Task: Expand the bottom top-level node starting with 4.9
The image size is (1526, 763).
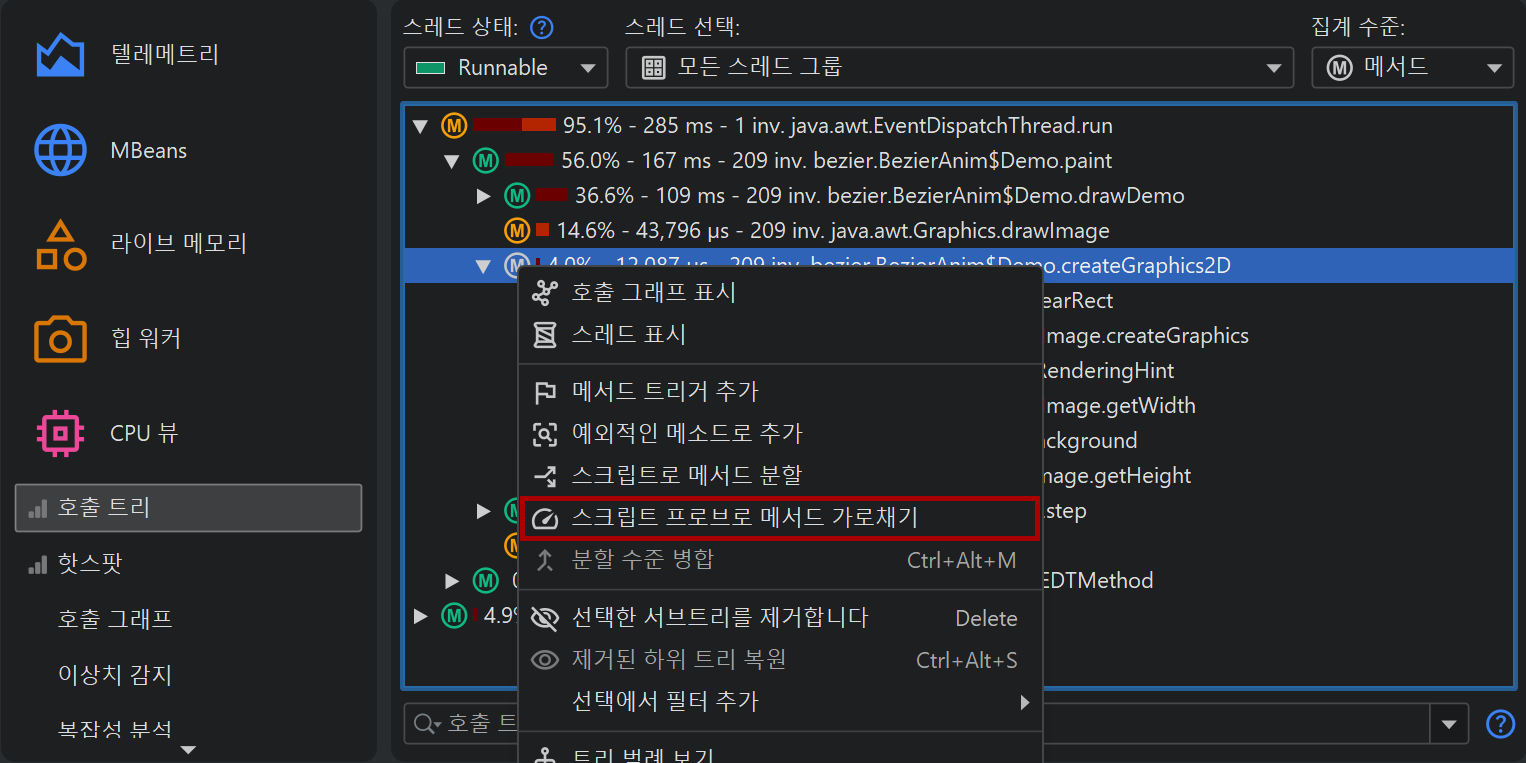Action: click(x=421, y=616)
